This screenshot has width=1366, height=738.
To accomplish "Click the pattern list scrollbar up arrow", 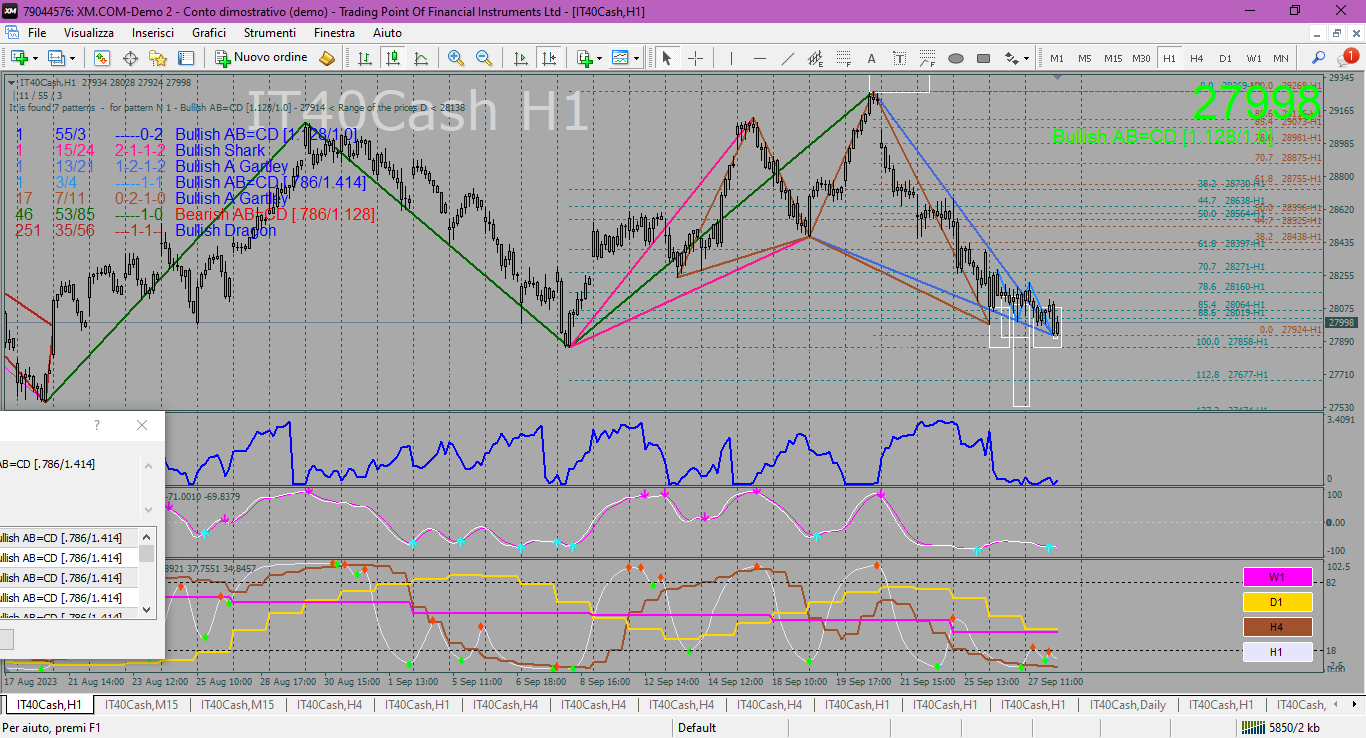I will pyautogui.click(x=148, y=537).
